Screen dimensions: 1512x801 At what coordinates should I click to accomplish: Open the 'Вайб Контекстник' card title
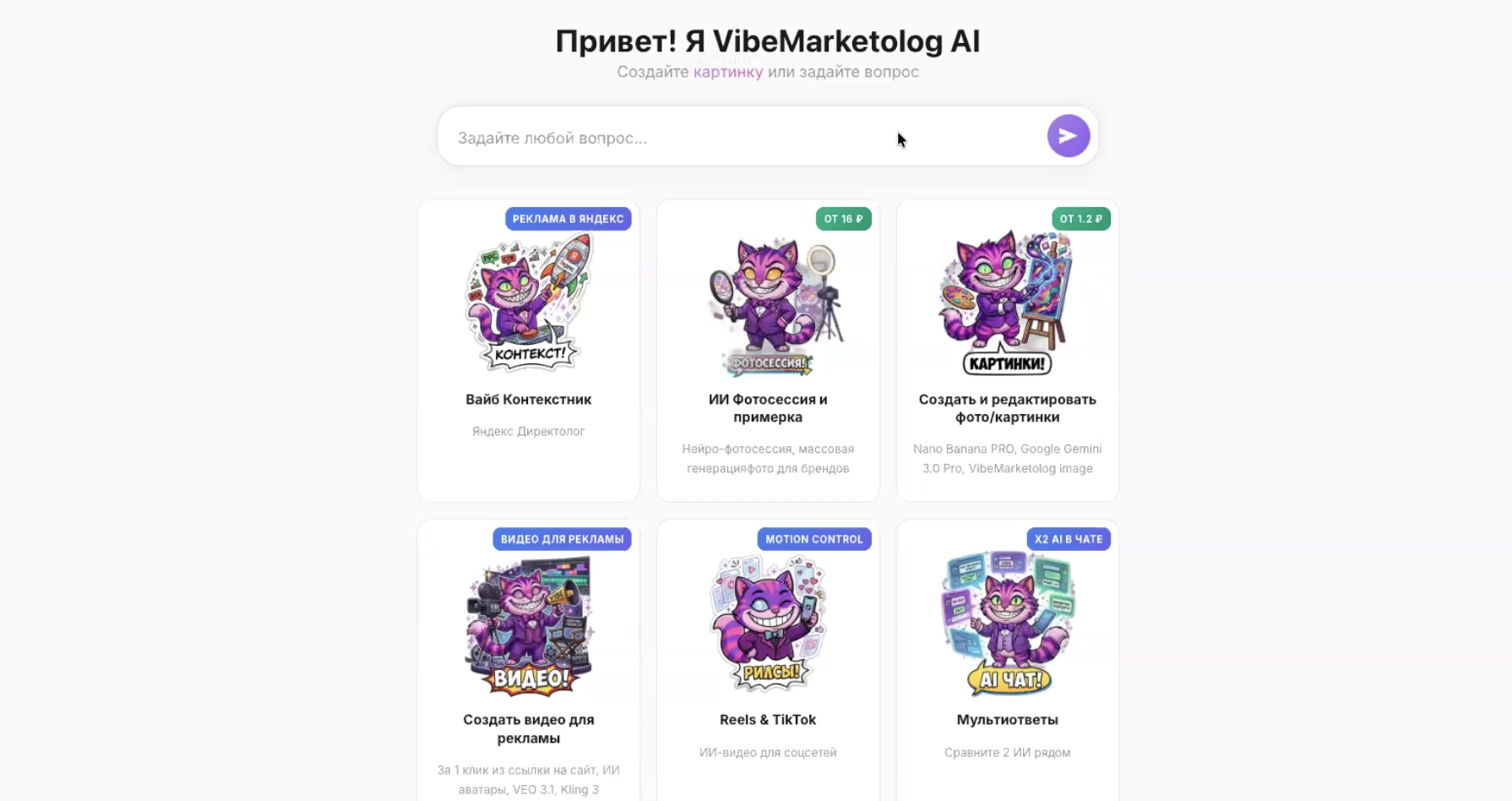click(529, 400)
